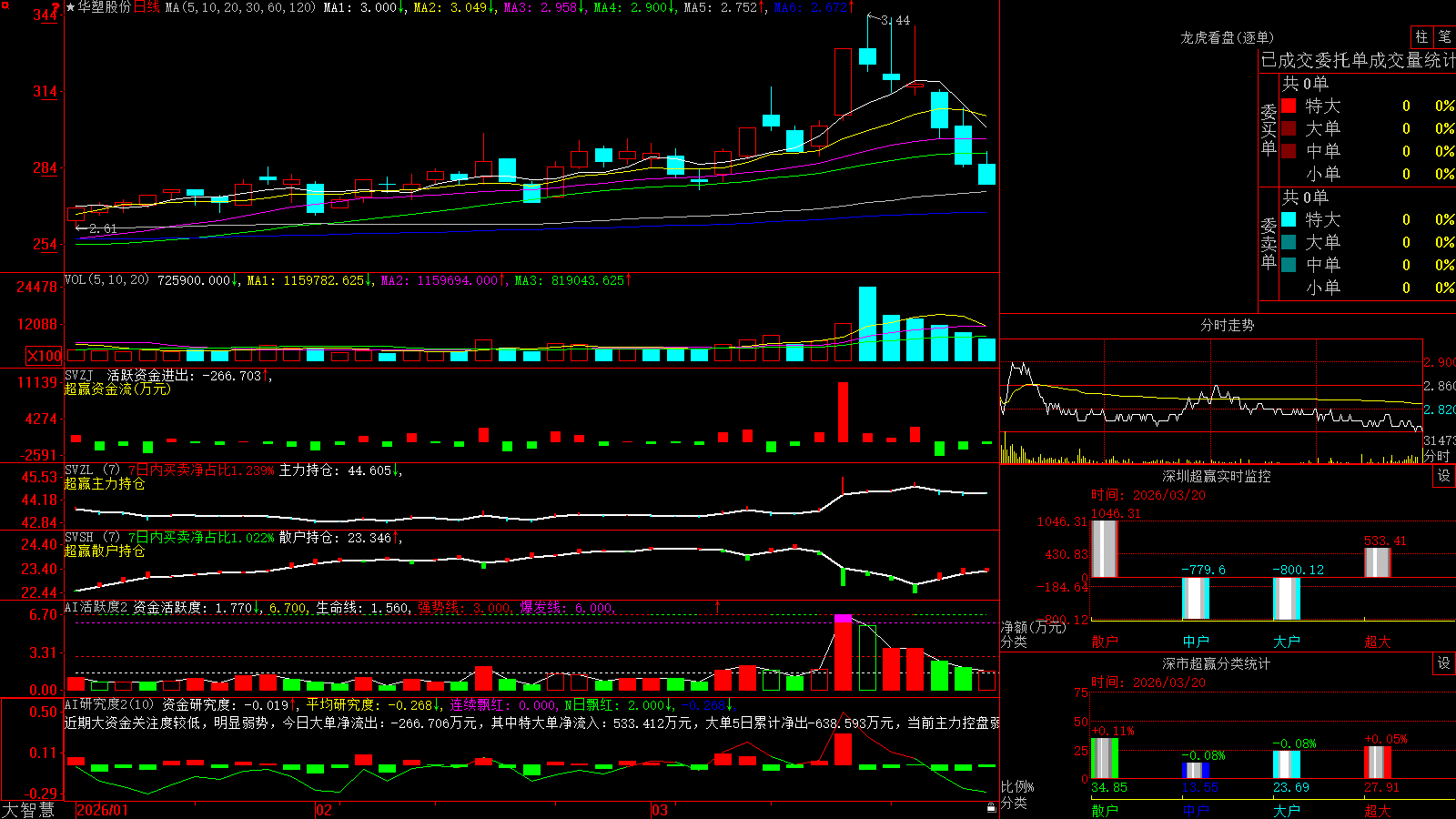The width and height of the screenshot is (1456, 819).
Task: Click the cyan 特大 sell-order swatch
Action: [1289, 219]
